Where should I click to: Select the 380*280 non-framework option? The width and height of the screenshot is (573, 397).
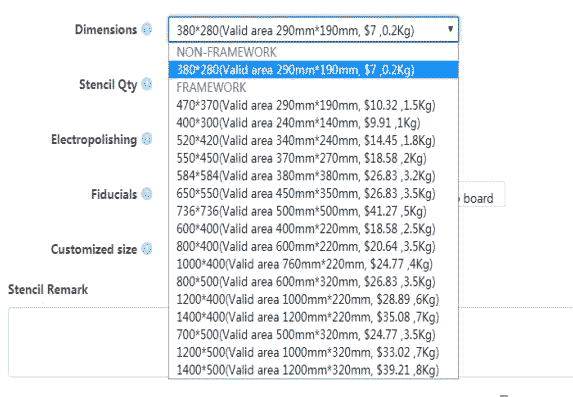click(313, 69)
